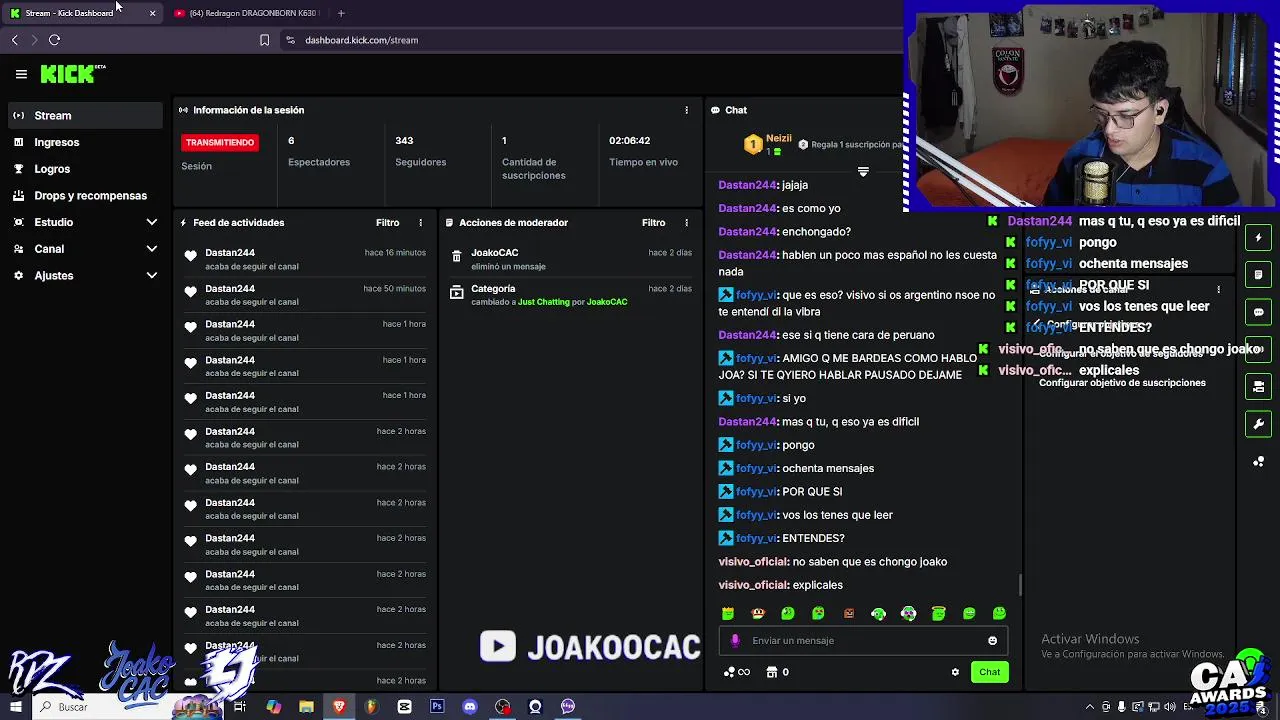This screenshot has width=1280, height=720.
Task: Go to Logros in the sidebar
Action: 84,169
